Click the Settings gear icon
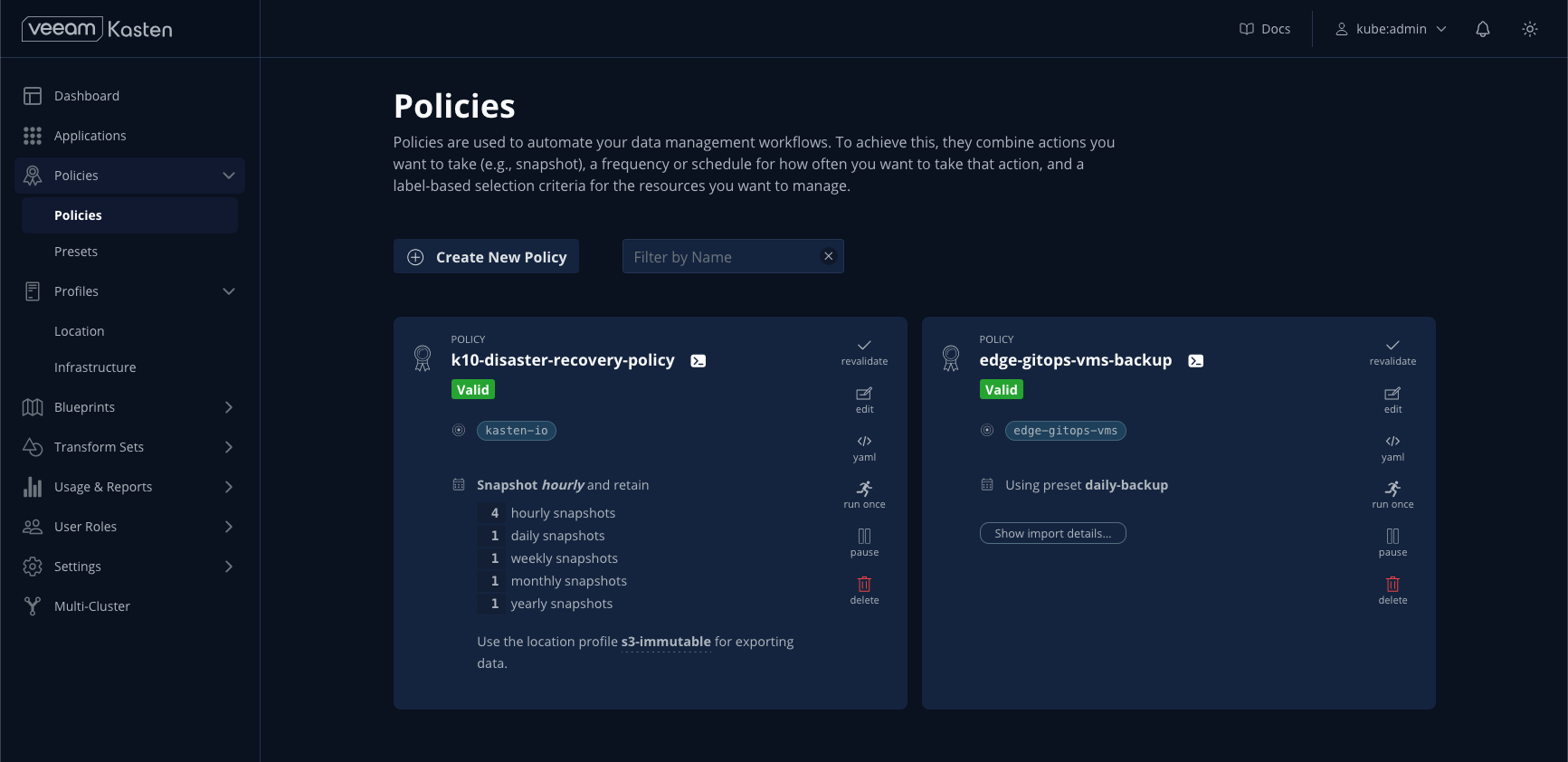Image resolution: width=1568 pixels, height=762 pixels. (33, 567)
